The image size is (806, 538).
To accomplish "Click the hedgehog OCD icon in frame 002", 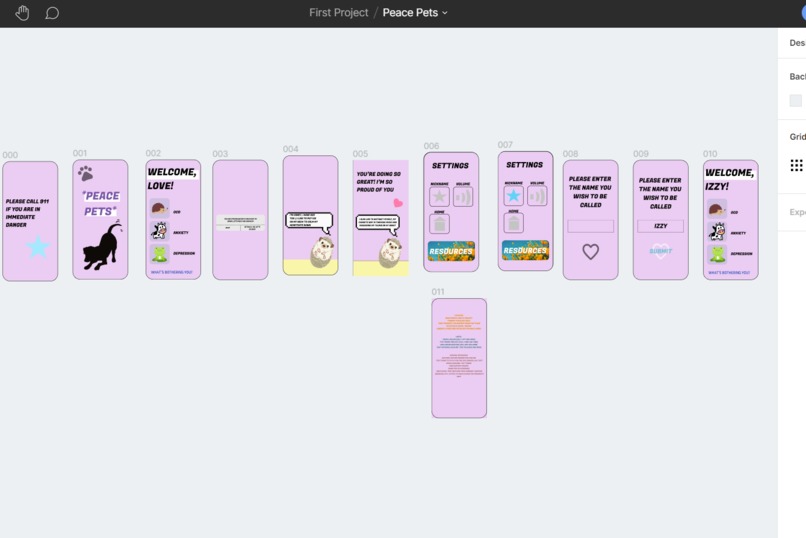I will (x=159, y=209).
